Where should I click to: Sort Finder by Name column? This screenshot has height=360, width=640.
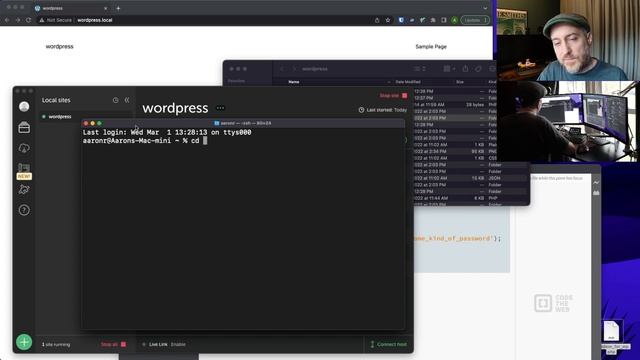(294, 82)
